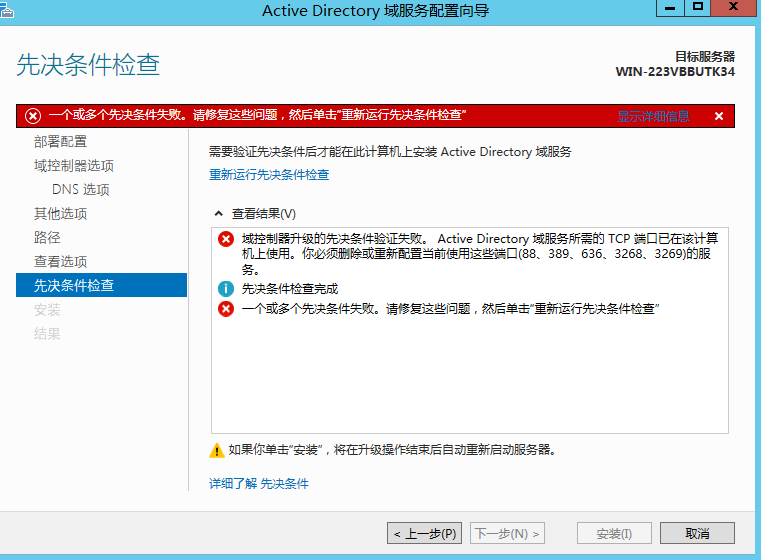Minimize the configuration wizard window
Screen dimensions: 761x560
[x=670, y=8]
